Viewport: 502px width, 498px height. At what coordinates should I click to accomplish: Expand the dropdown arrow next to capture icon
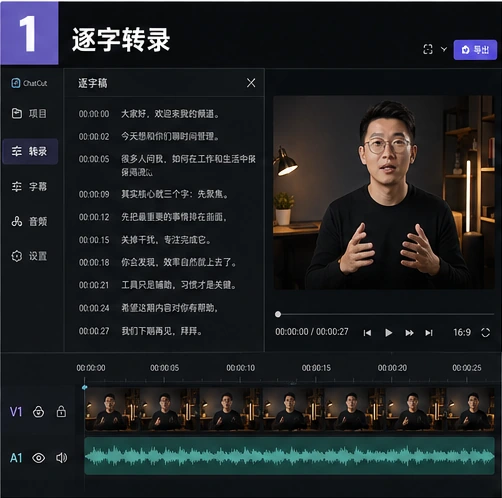[444, 49]
